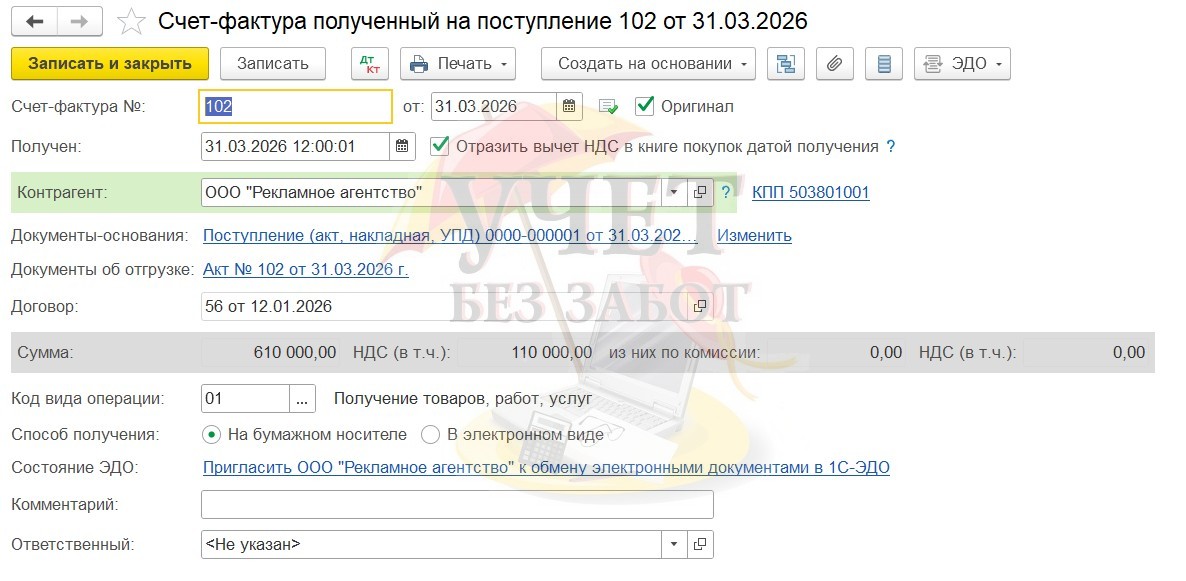The width and height of the screenshot is (1186, 581).
Task: Open the list icon next to ЭДО
Action: [884, 64]
